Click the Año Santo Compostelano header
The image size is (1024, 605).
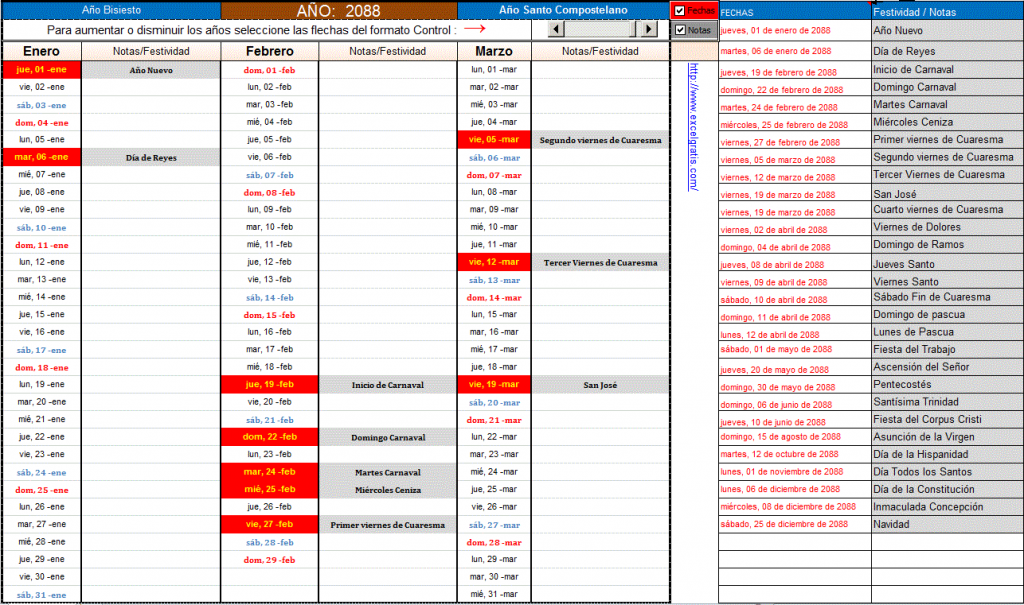[x=563, y=10]
